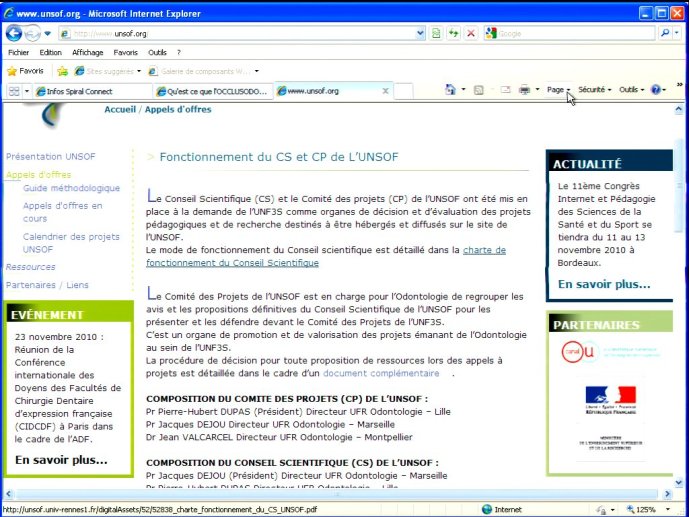Click the Favoris star button
The width and height of the screenshot is (689, 517).
tap(25, 71)
